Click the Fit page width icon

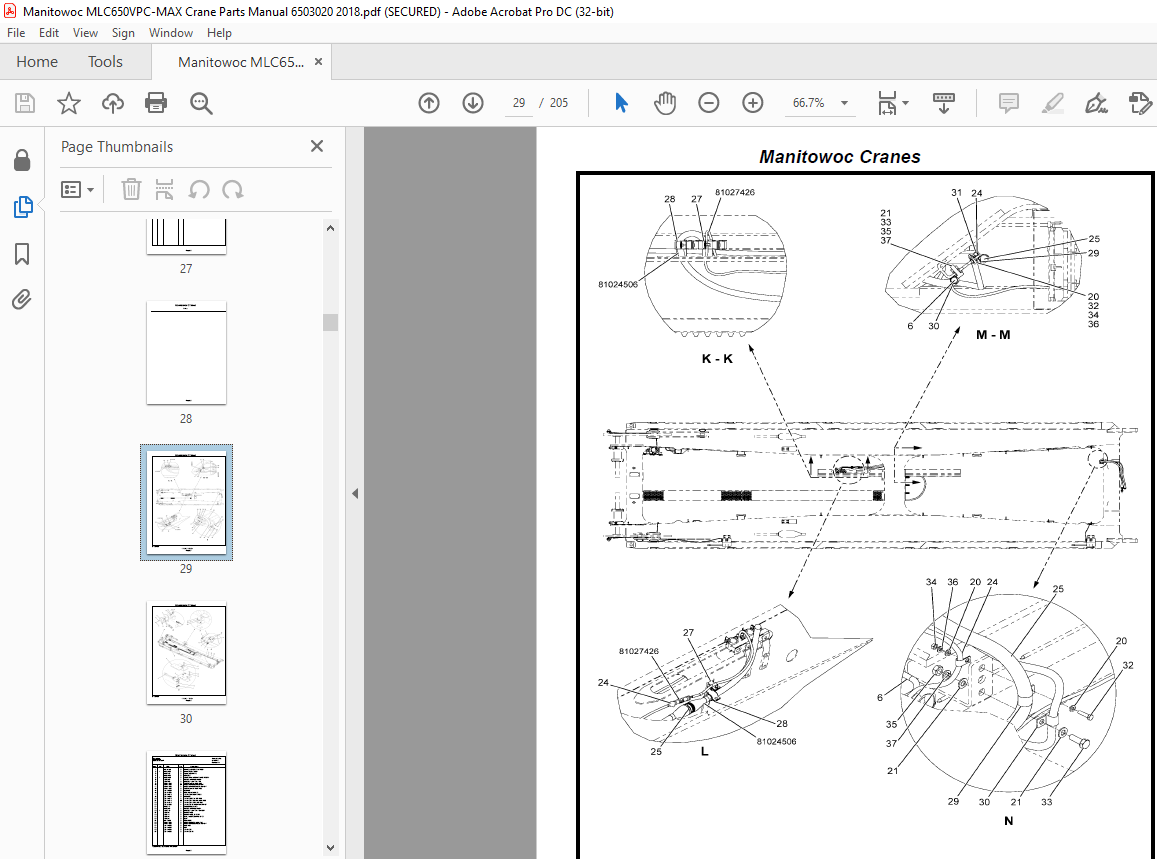click(x=887, y=103)
